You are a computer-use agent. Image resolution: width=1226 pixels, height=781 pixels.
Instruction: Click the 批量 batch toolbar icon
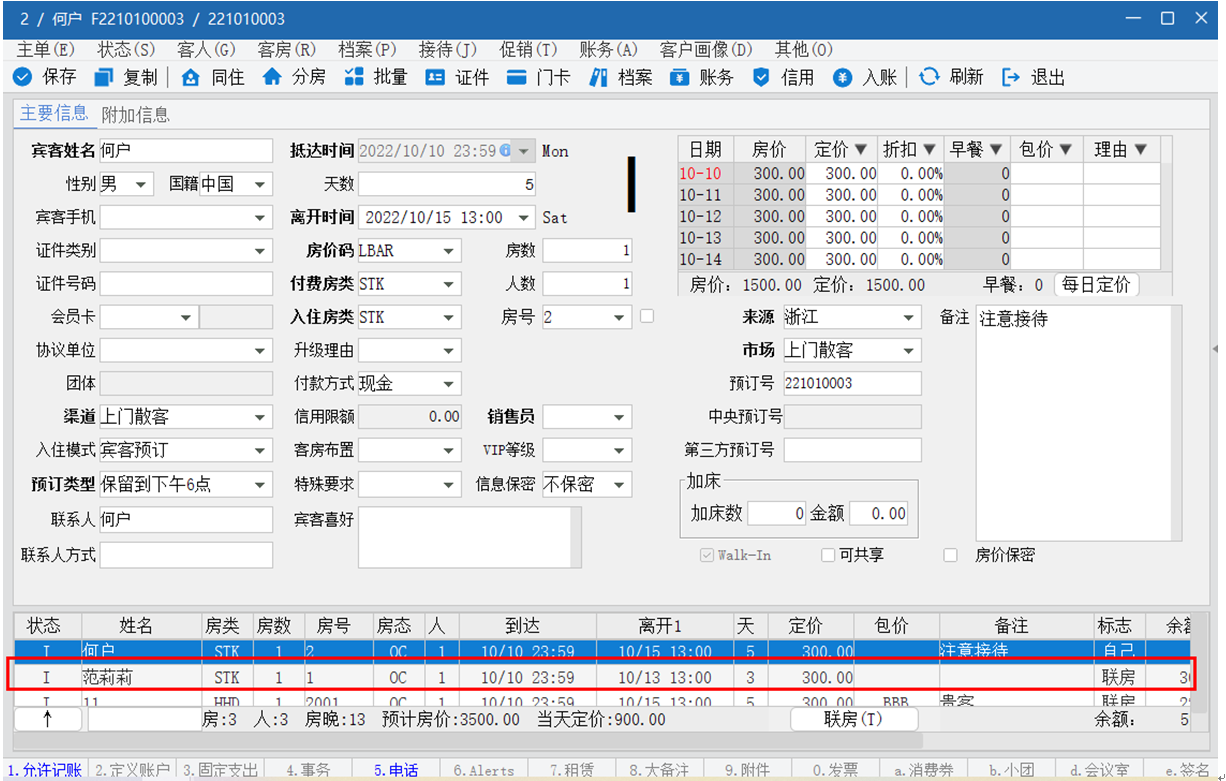[x=353, y=77]
